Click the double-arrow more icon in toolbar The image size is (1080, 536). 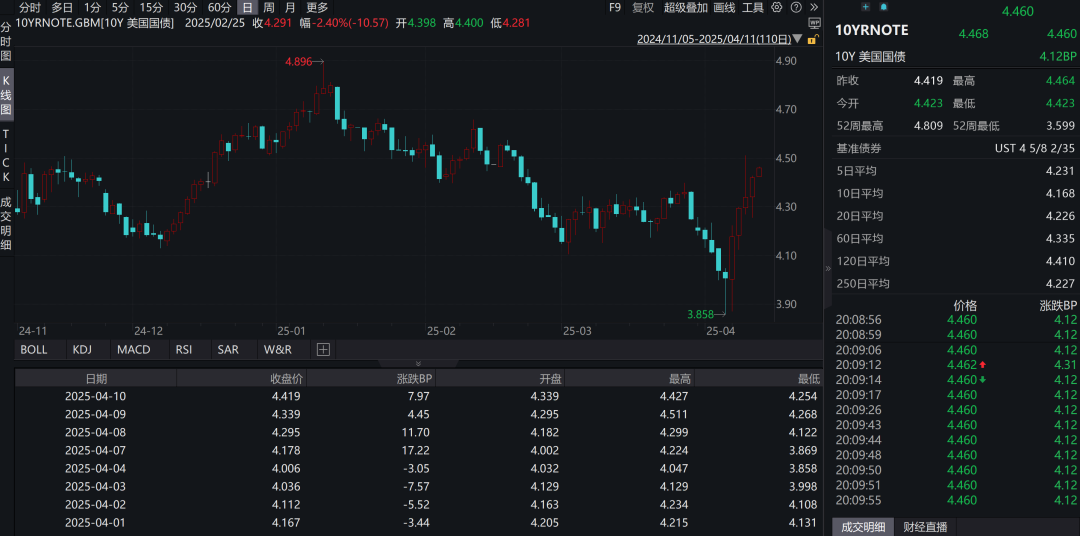click(815, 7)
